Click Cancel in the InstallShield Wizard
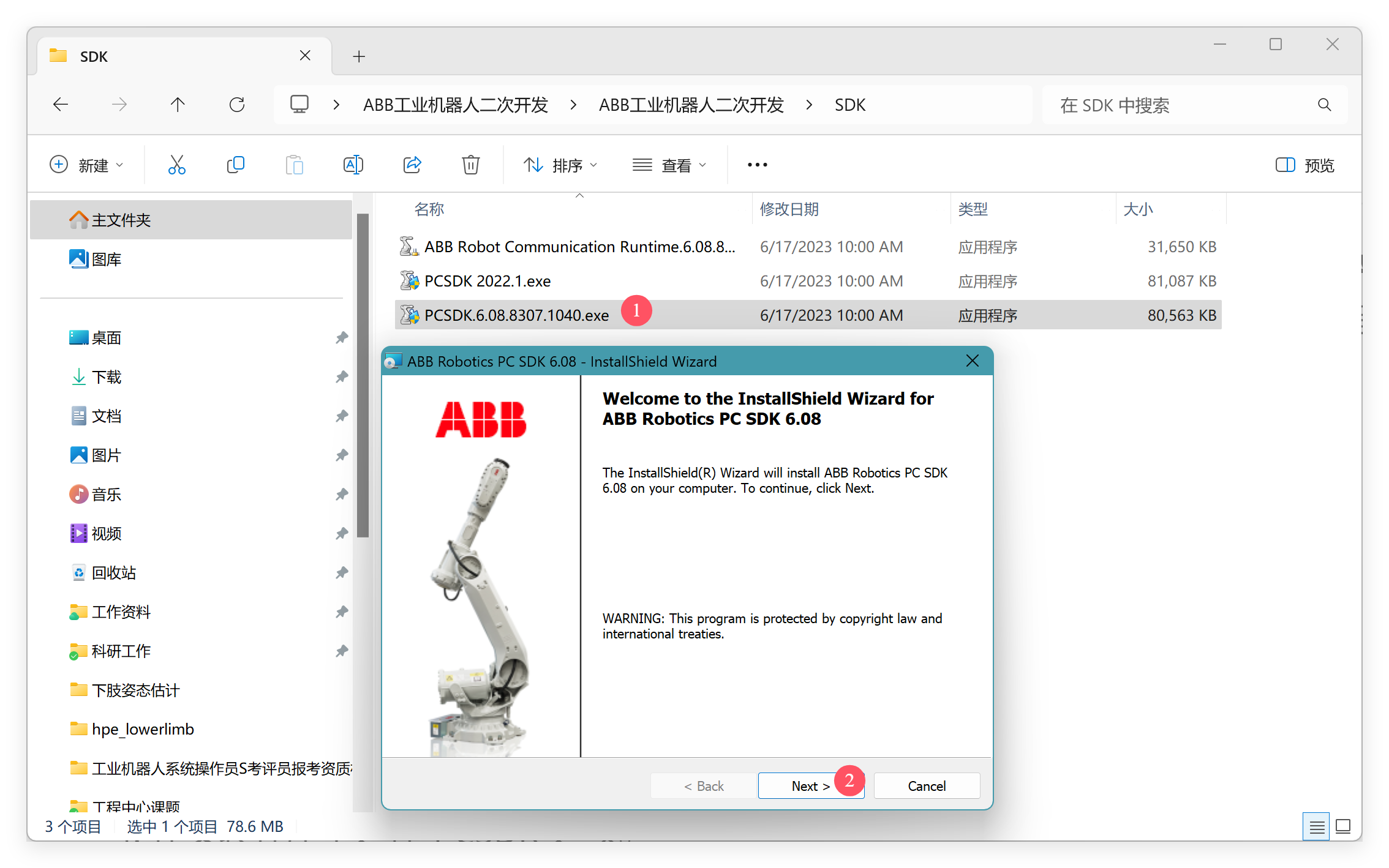The image size is (1389, 868). 927,786
